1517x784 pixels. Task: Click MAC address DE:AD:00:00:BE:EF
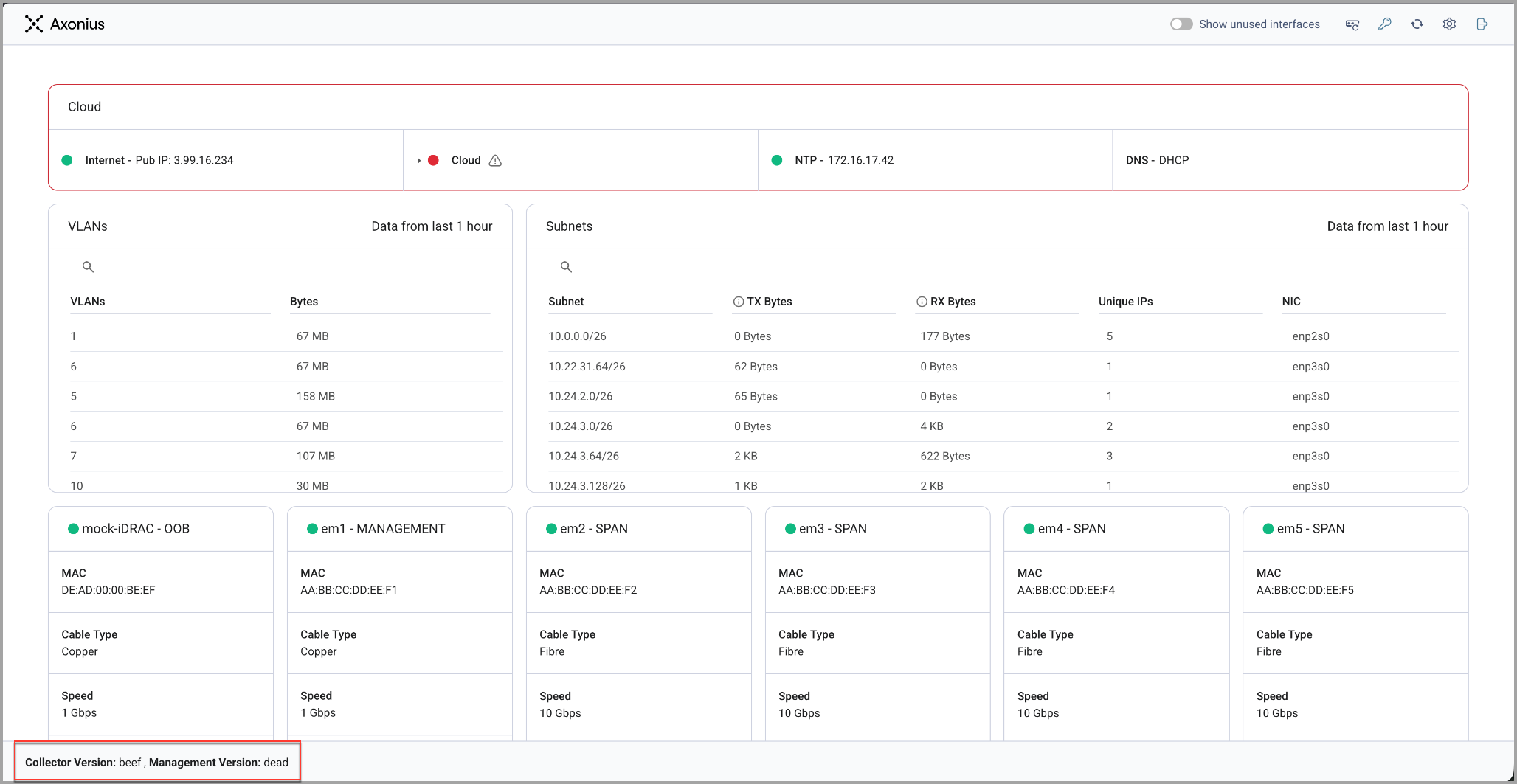click(108, 590)
